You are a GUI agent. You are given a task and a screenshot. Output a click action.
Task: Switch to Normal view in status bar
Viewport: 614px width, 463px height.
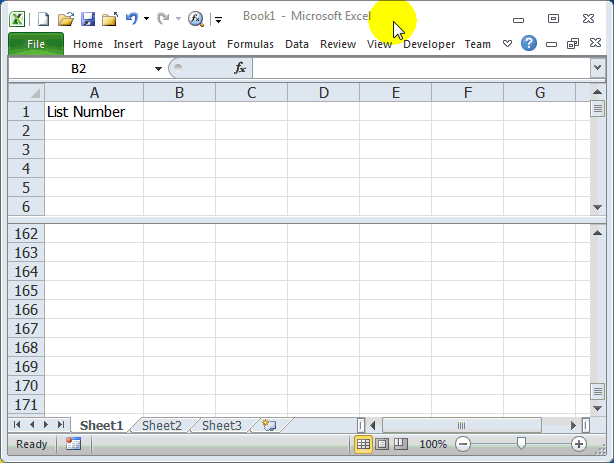click(363, 444)
